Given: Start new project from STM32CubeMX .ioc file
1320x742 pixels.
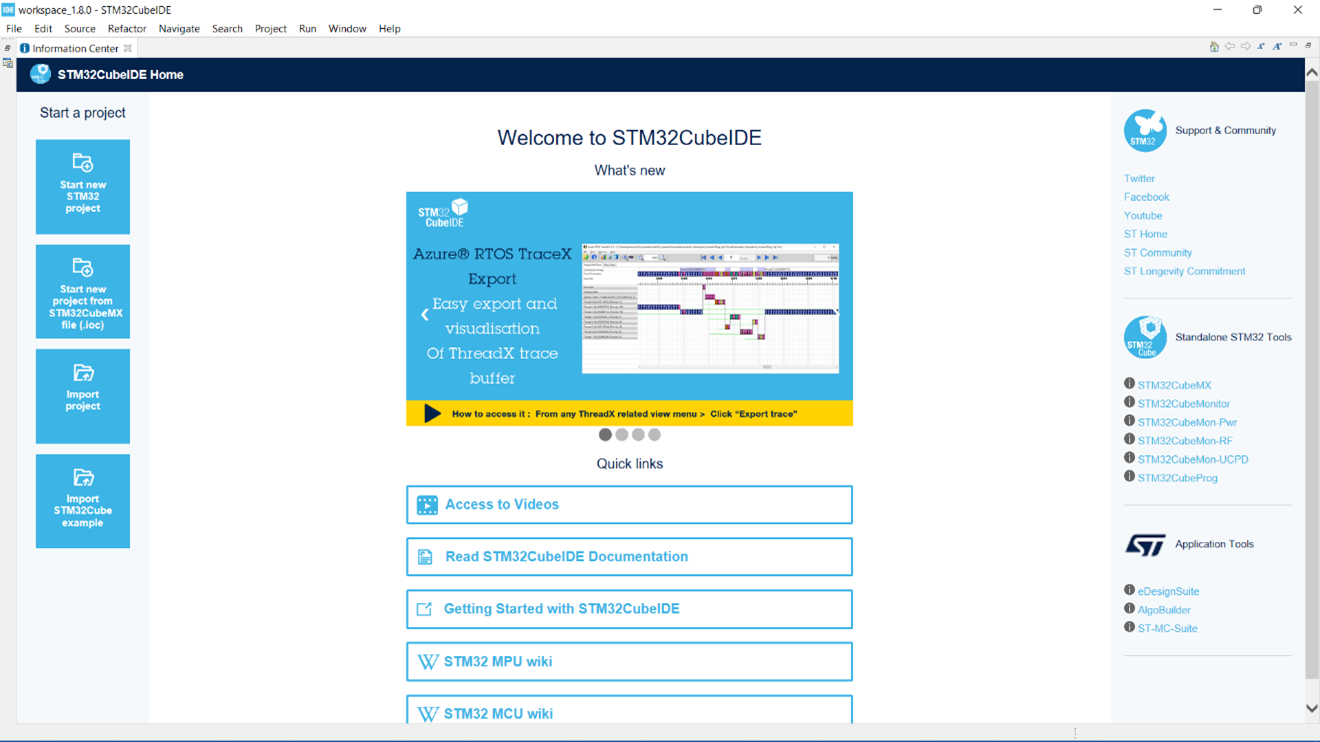Looking at the screenshot, I should 82,291.
